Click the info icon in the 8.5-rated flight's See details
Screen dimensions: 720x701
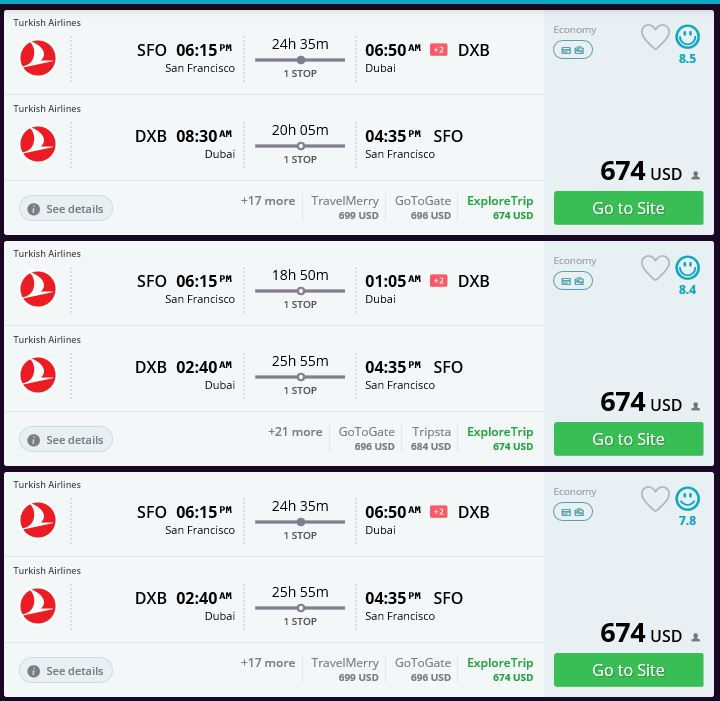coord(34,209)
